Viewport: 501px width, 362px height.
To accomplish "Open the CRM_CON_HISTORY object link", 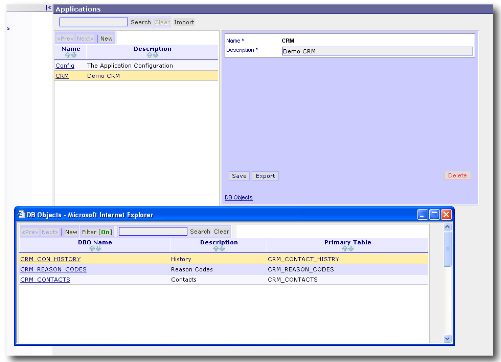I will 51,259.
